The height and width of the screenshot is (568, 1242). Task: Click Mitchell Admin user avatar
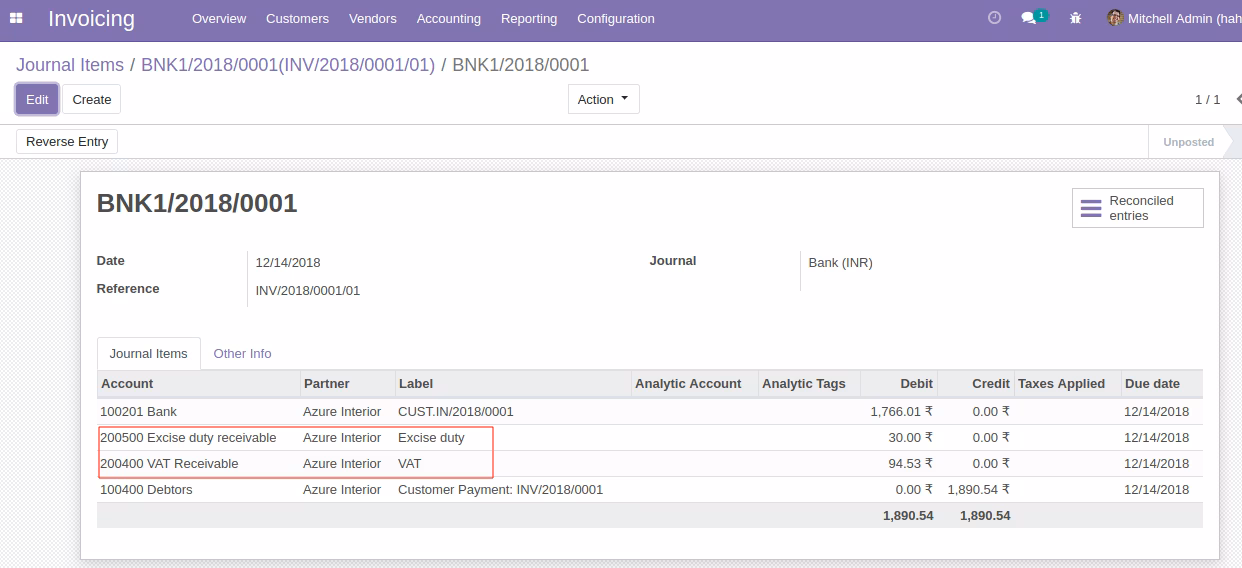coord(1115,18)
